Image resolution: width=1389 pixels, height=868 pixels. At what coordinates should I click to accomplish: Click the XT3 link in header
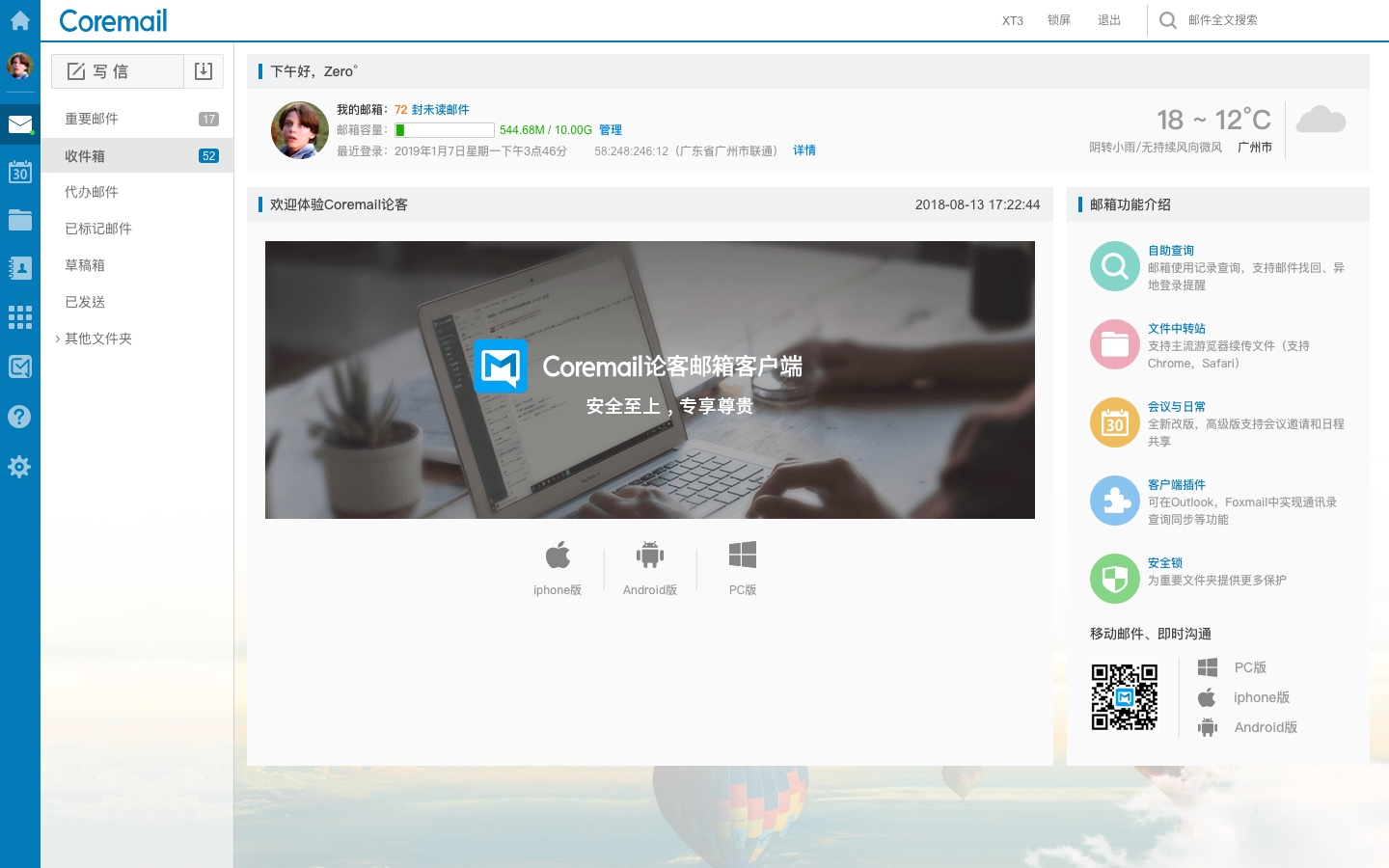coord(1013,20)
